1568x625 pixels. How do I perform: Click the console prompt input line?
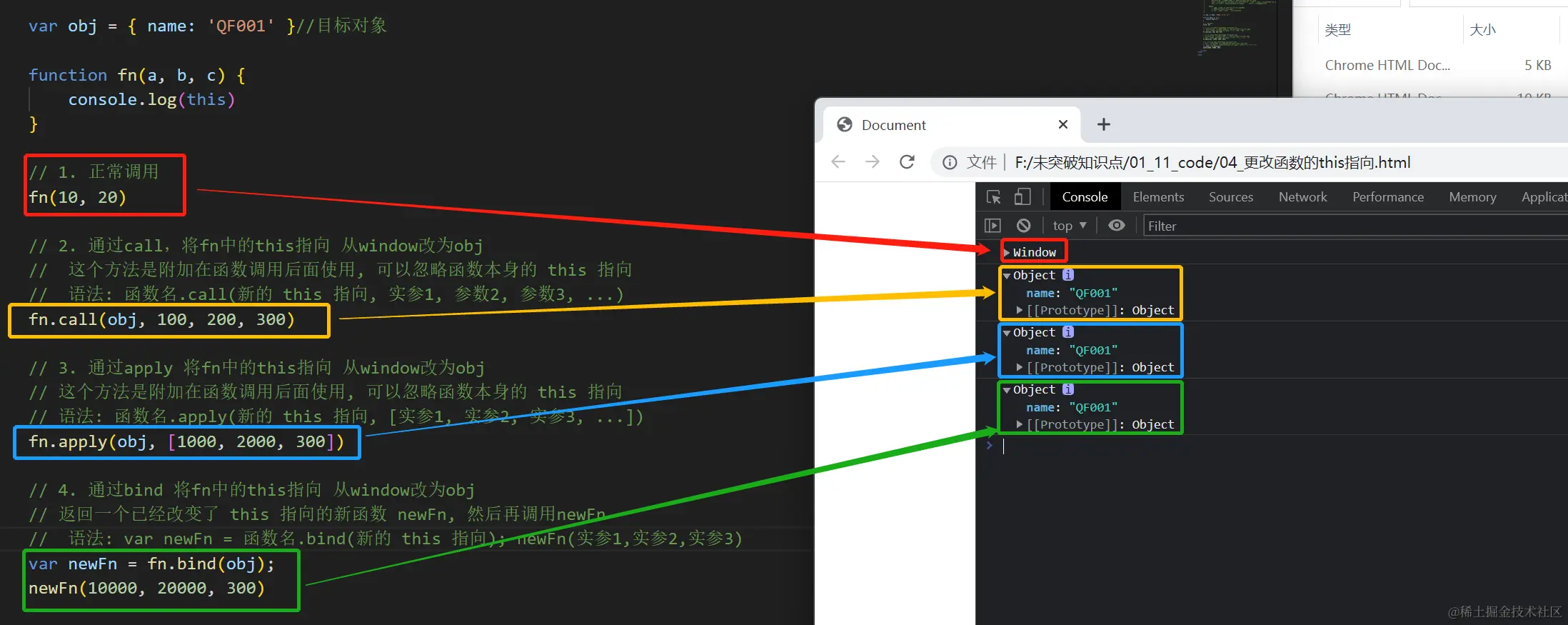point(1278,446)
